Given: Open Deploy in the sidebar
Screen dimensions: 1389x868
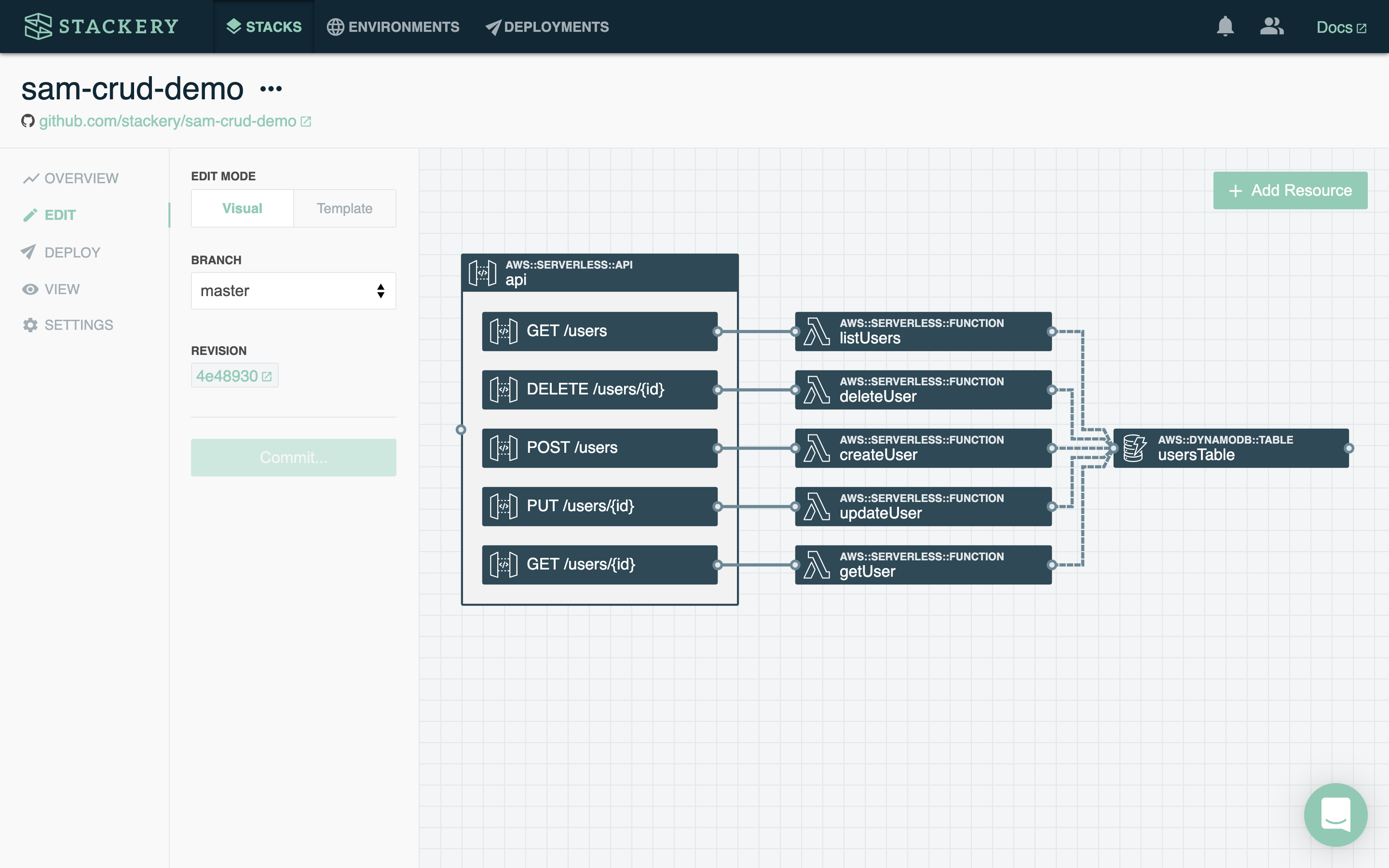Looking at the screenshot, I should (61, 253).
